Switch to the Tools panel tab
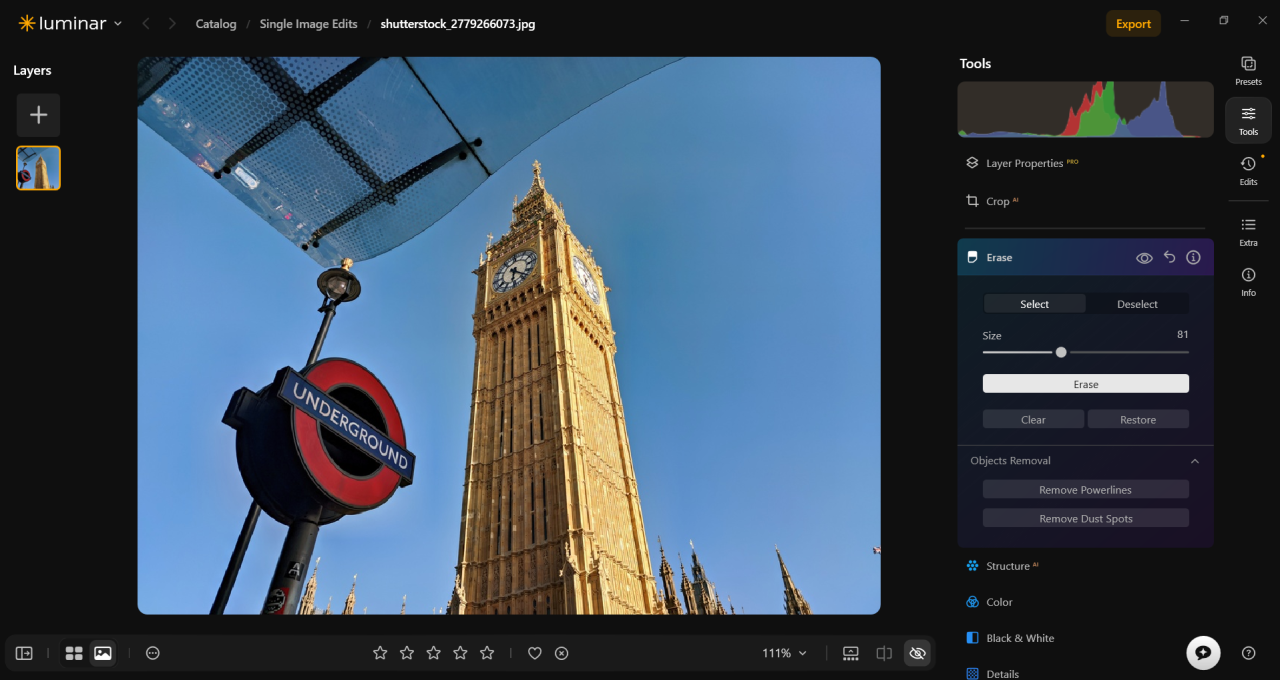The image size is (1280, 680). [x=1248, y=120]
